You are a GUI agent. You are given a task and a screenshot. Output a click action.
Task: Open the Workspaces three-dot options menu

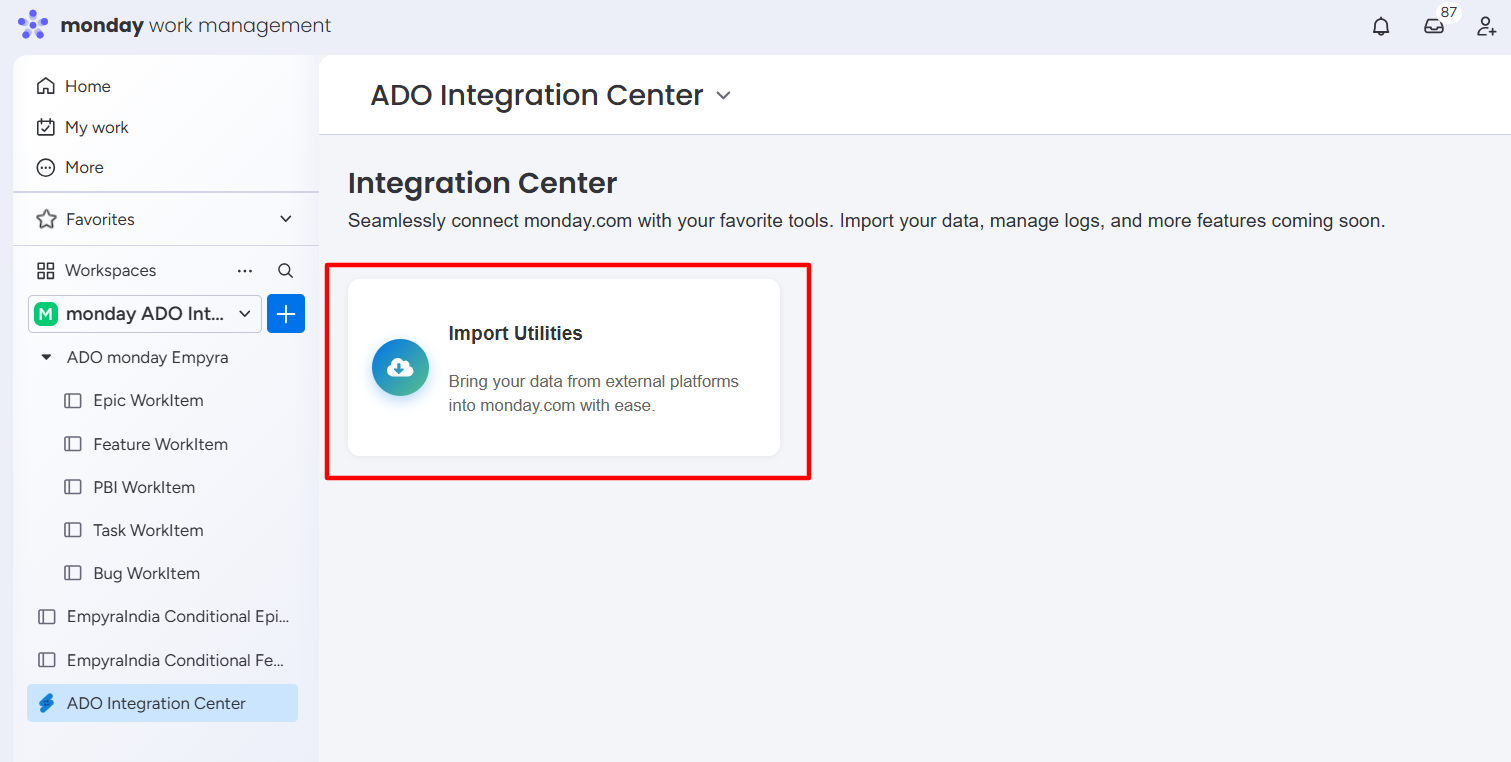point(245,270)
